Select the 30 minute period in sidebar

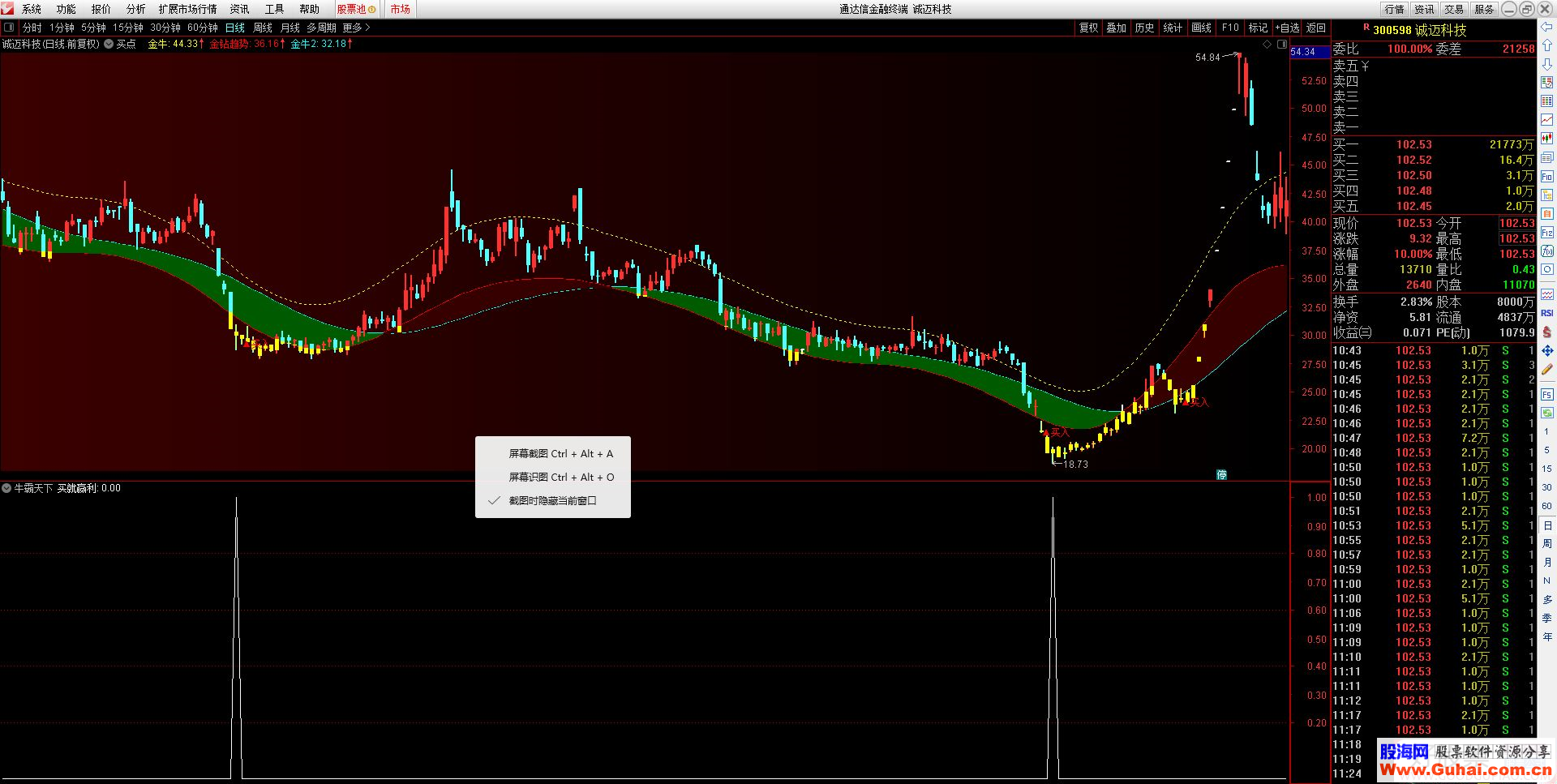click(1547, 487)
